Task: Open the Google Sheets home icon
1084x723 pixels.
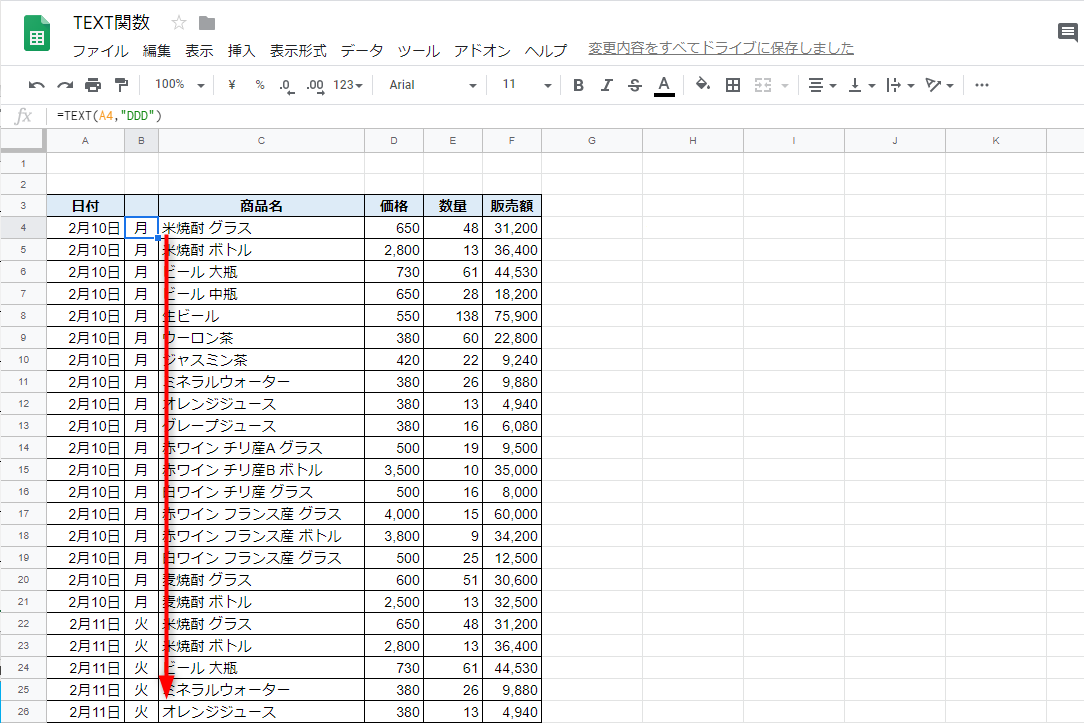Action: click(37, 33)
